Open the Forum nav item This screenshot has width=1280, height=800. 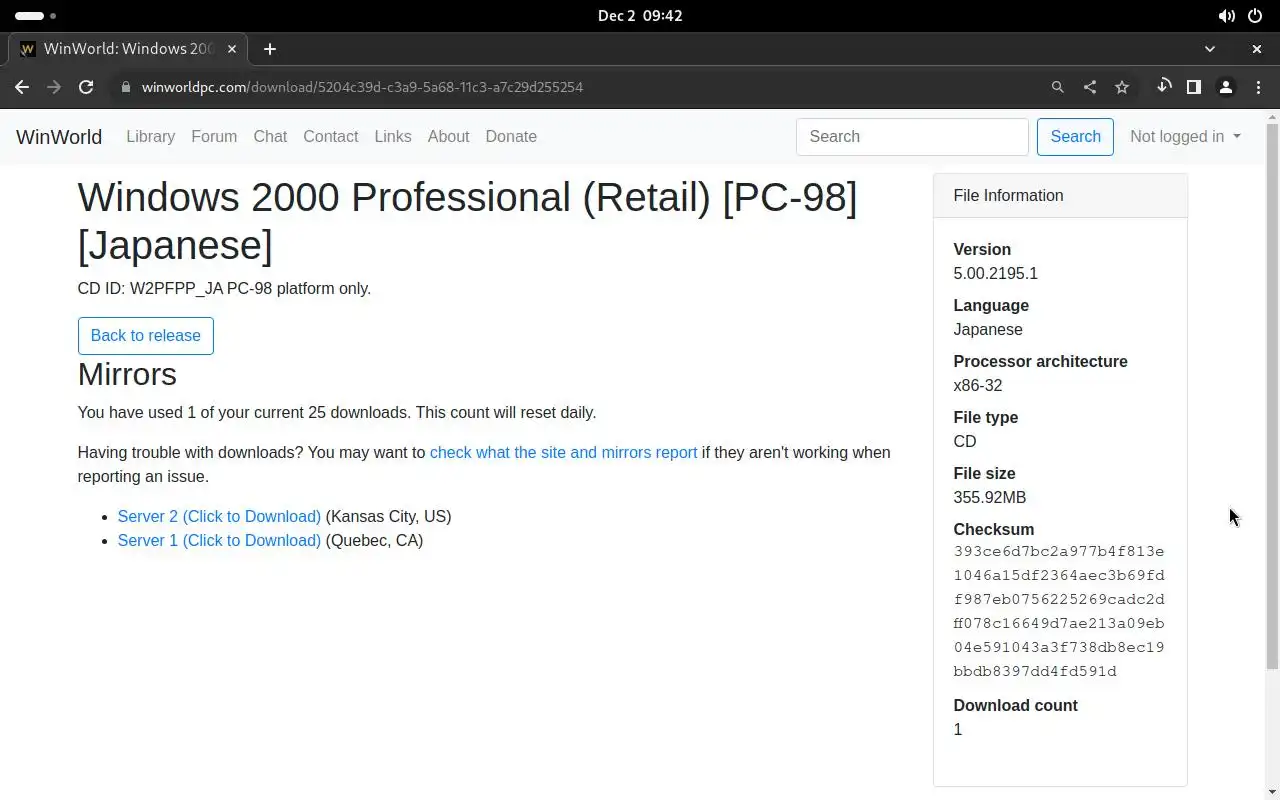click(214, 137)
